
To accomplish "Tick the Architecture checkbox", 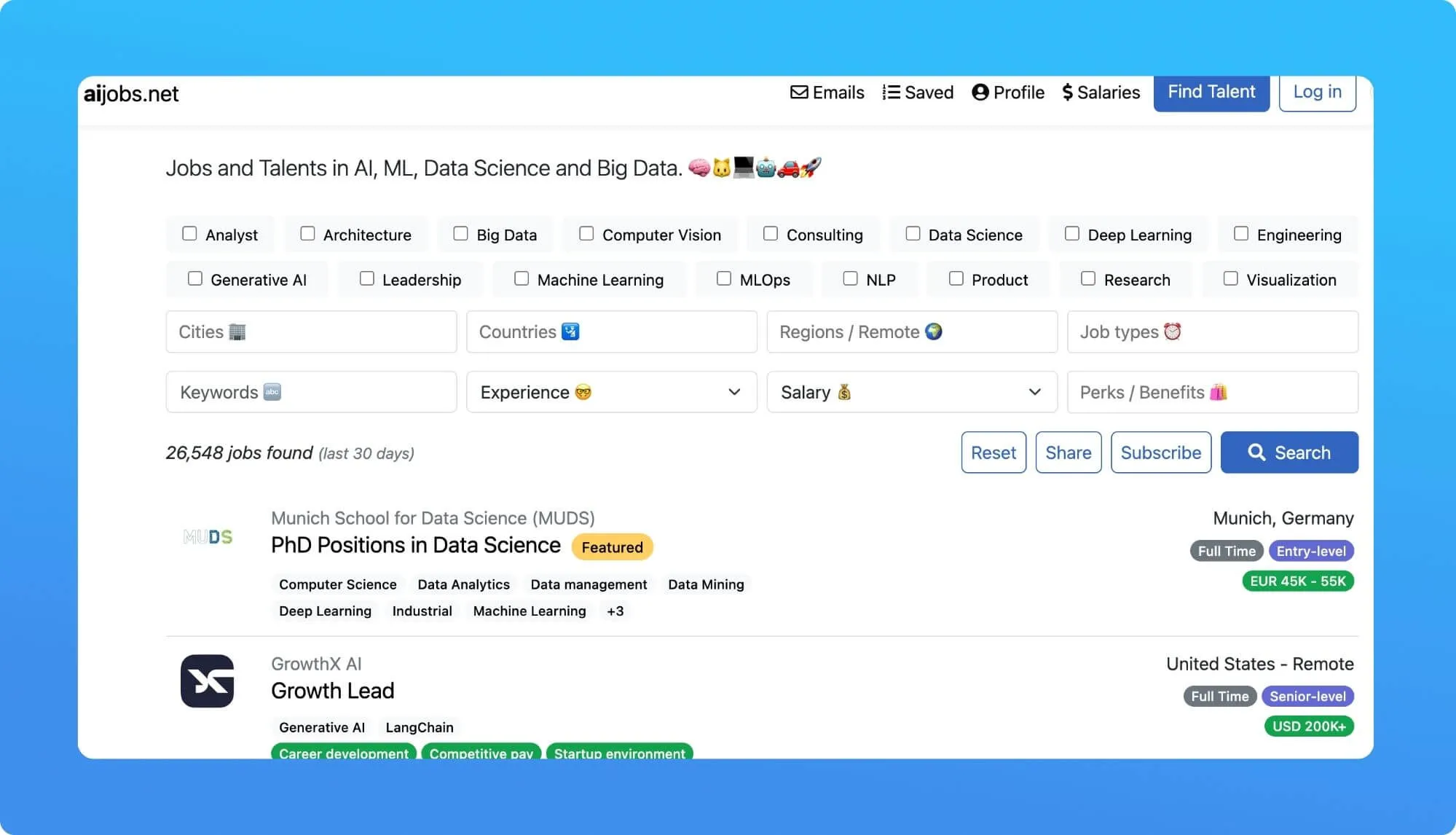I will [307, 233].
